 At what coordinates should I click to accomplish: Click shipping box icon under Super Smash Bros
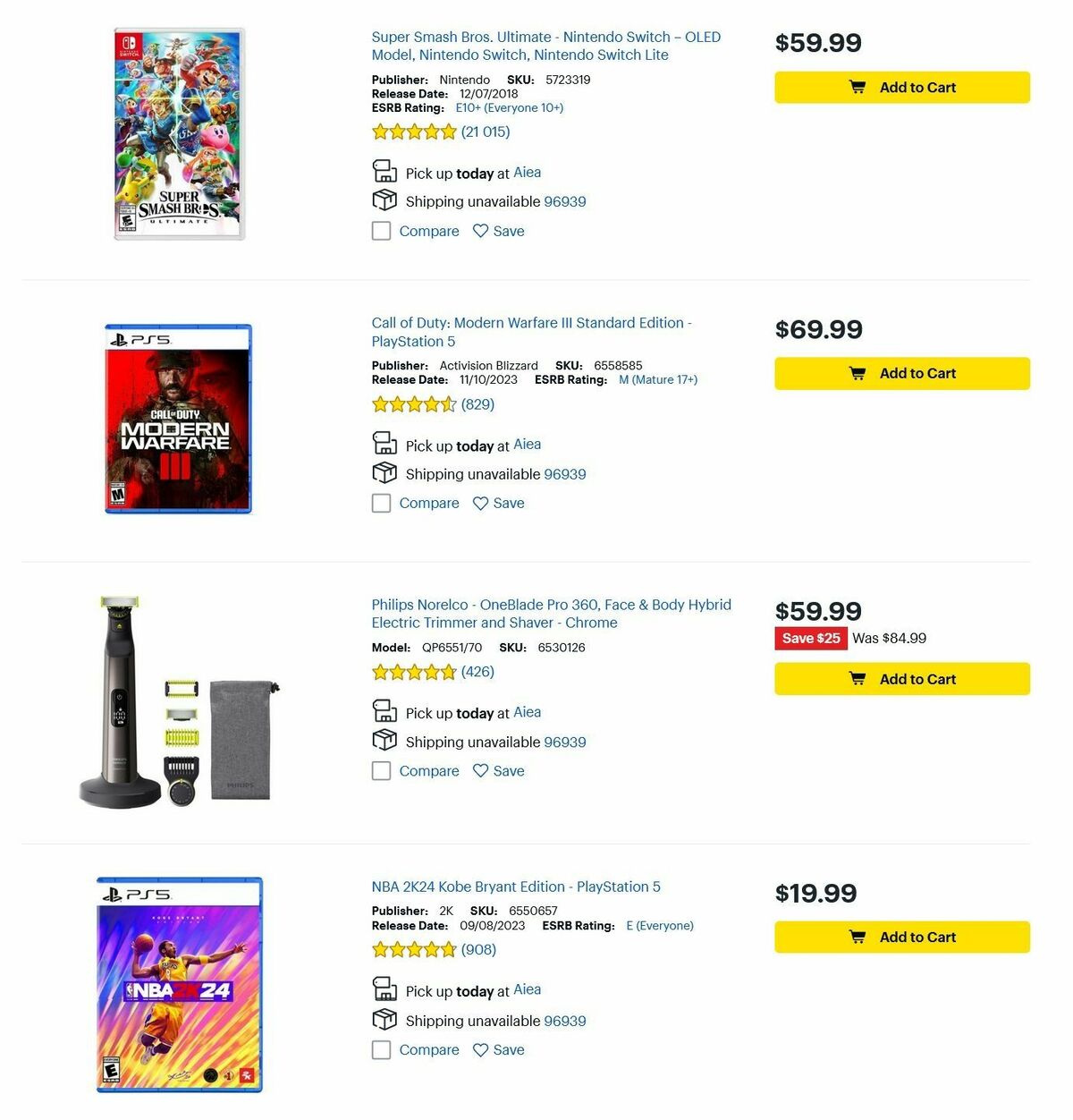click(384, 199)
